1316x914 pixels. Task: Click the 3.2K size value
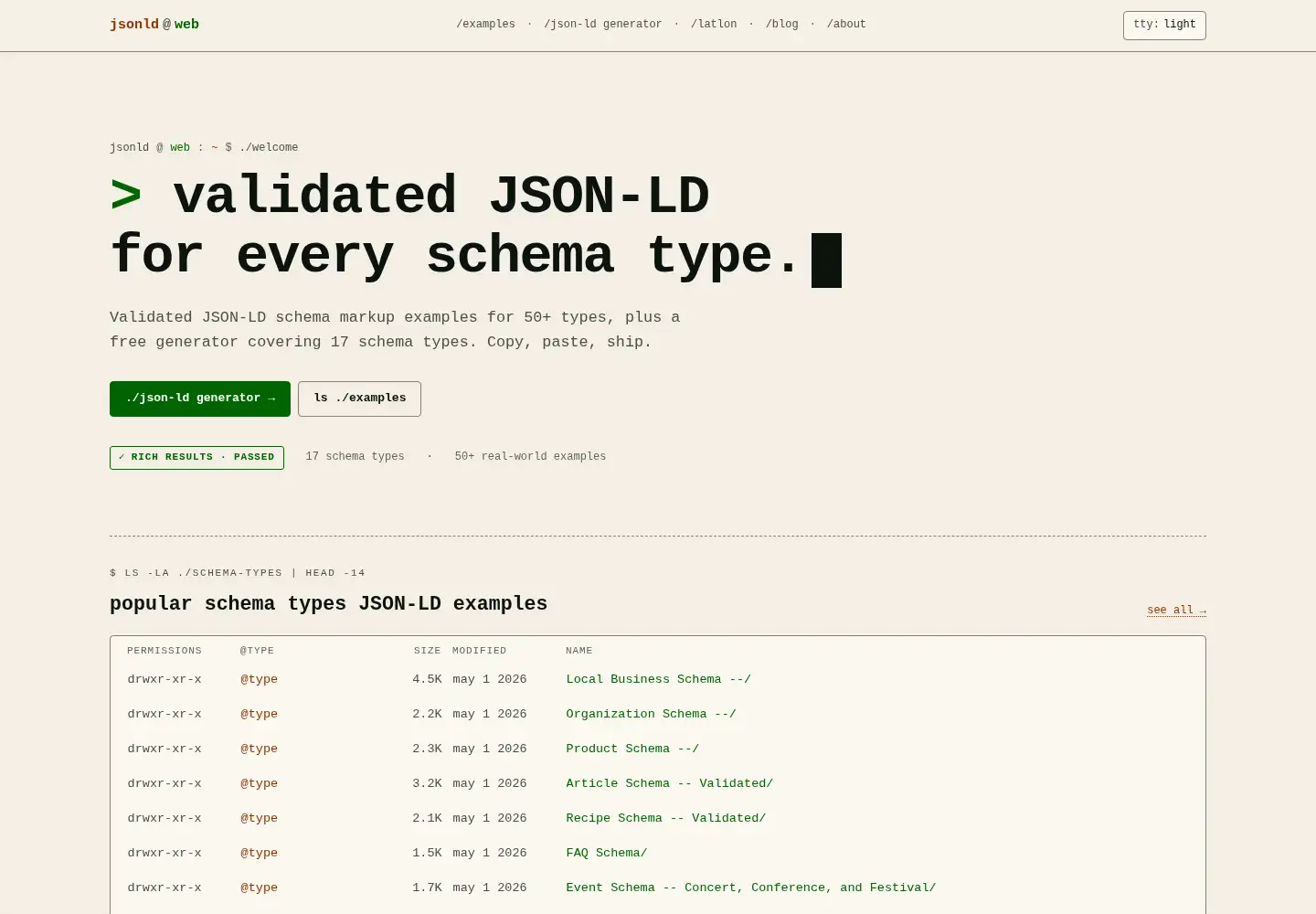(x=427, y=783)
